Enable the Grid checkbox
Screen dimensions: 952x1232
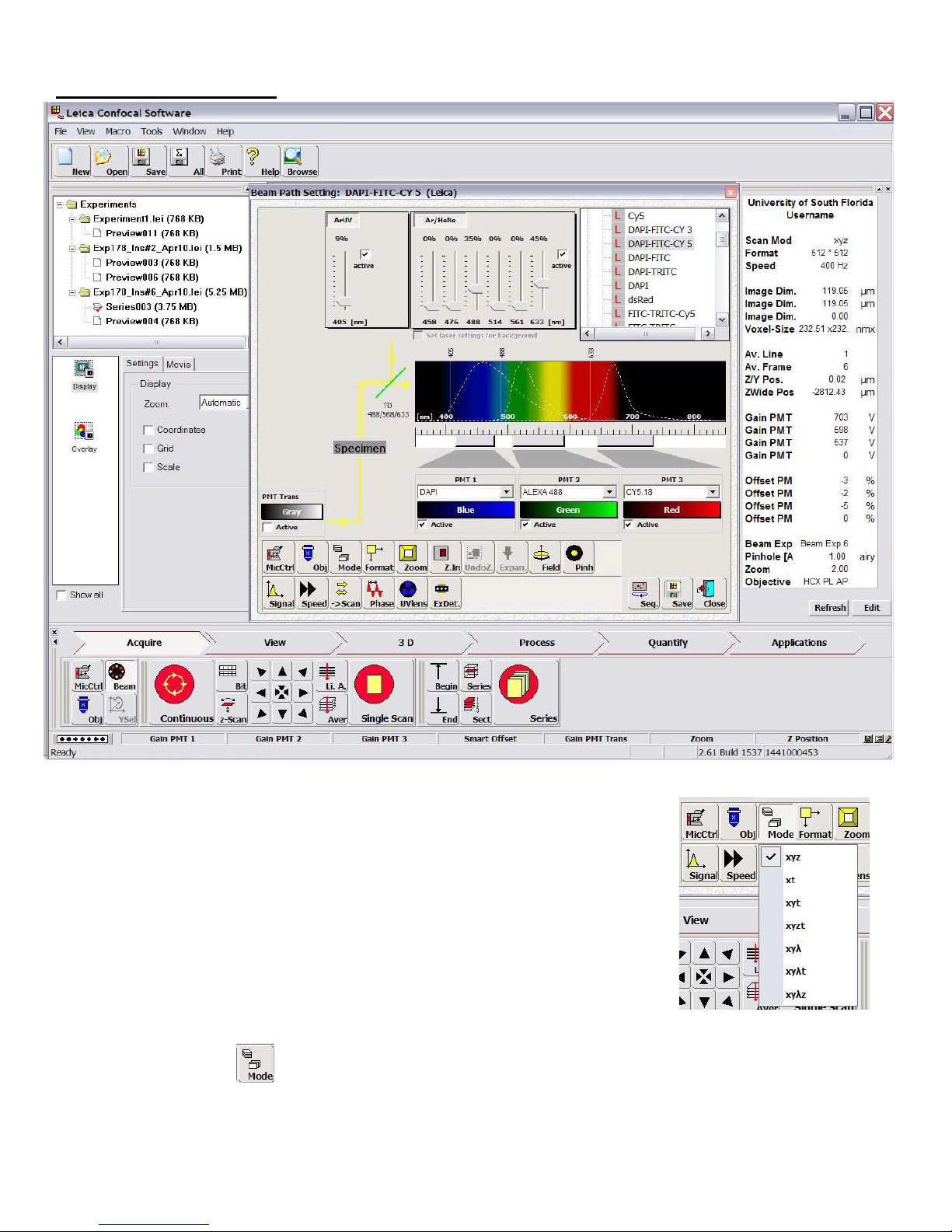pos(148,448)
